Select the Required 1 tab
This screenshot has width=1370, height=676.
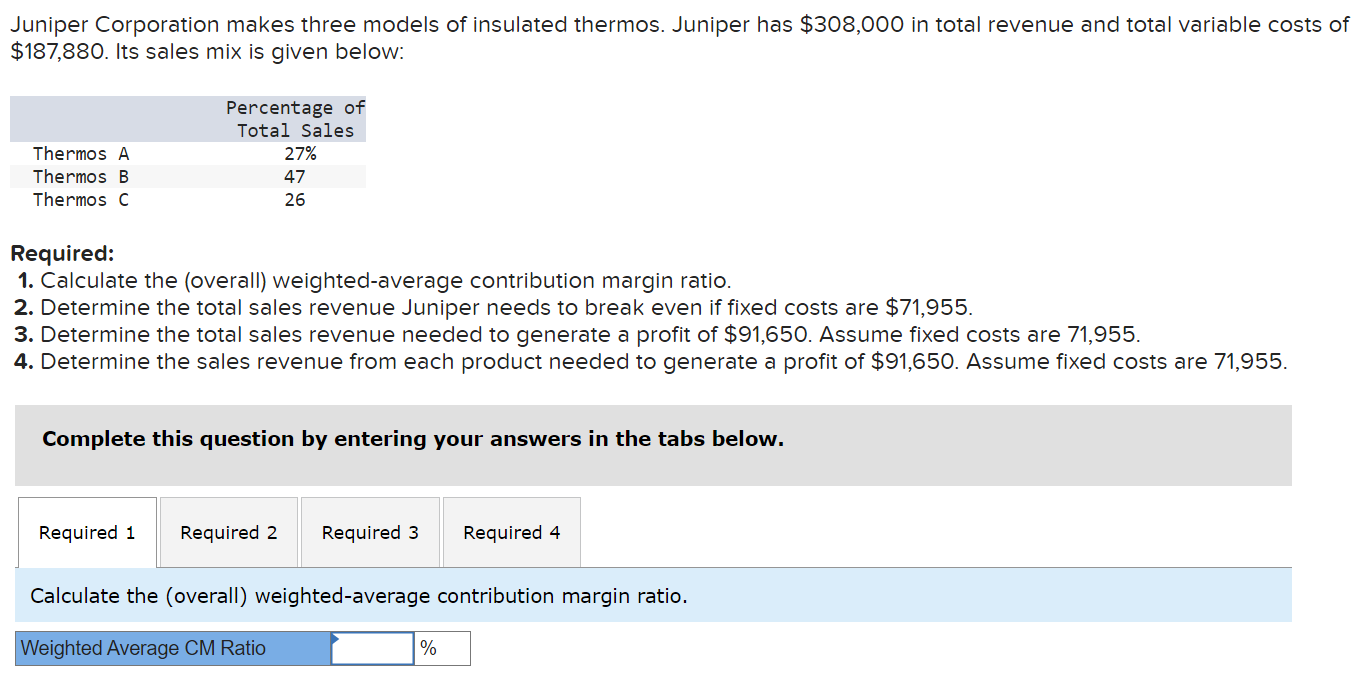click(87, 532)
